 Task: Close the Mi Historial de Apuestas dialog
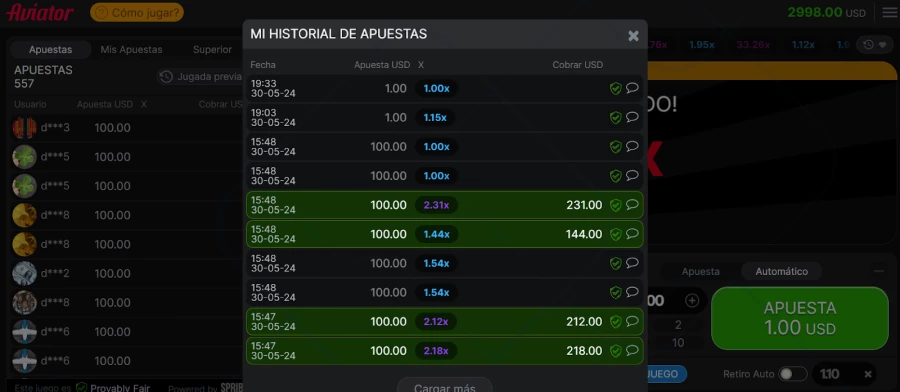click(x=633, y=36)
